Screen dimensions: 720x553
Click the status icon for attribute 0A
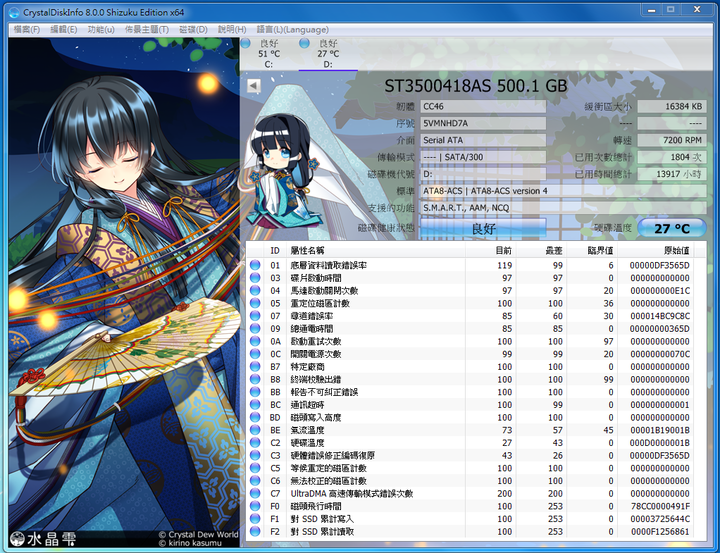pyautogui.click(x=255, y=341)
